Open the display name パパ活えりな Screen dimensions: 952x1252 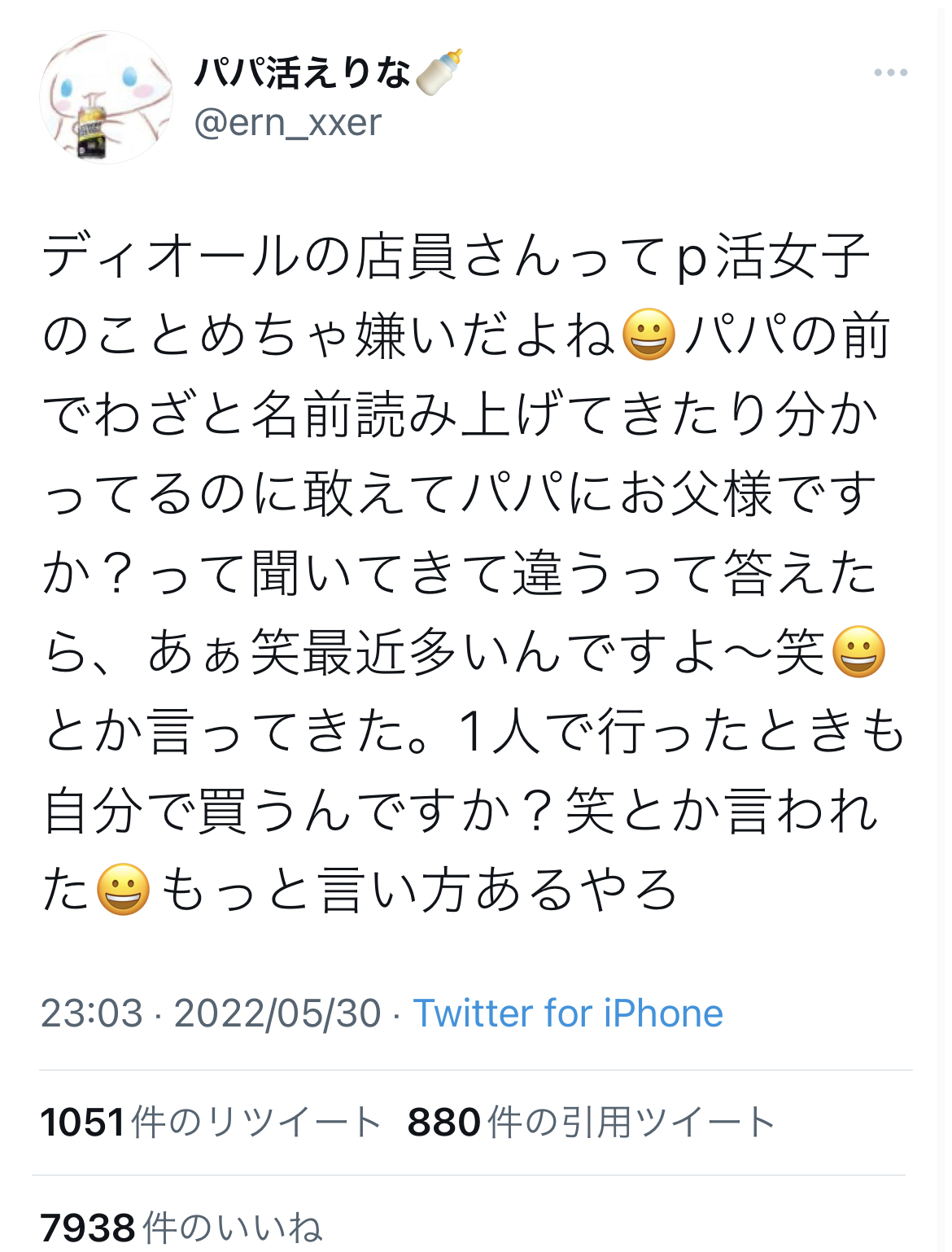(302, 72)
